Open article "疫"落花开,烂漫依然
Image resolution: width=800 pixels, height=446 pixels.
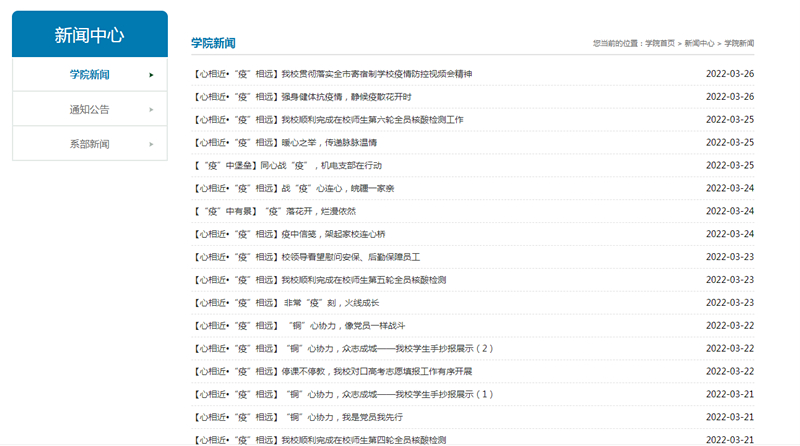click(274, 211)
